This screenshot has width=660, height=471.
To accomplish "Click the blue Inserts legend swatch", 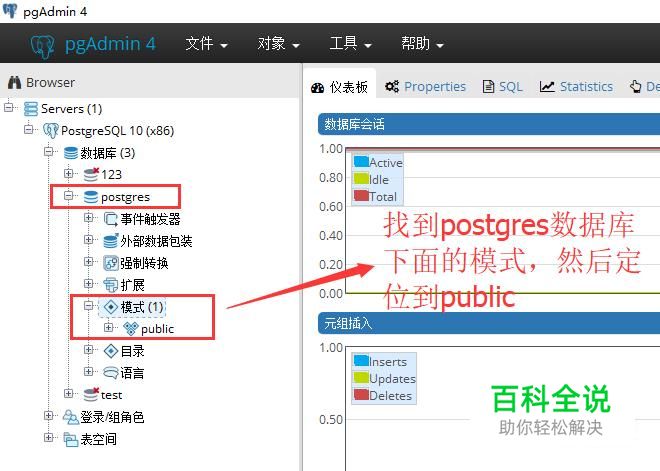I will coord(361,361).
